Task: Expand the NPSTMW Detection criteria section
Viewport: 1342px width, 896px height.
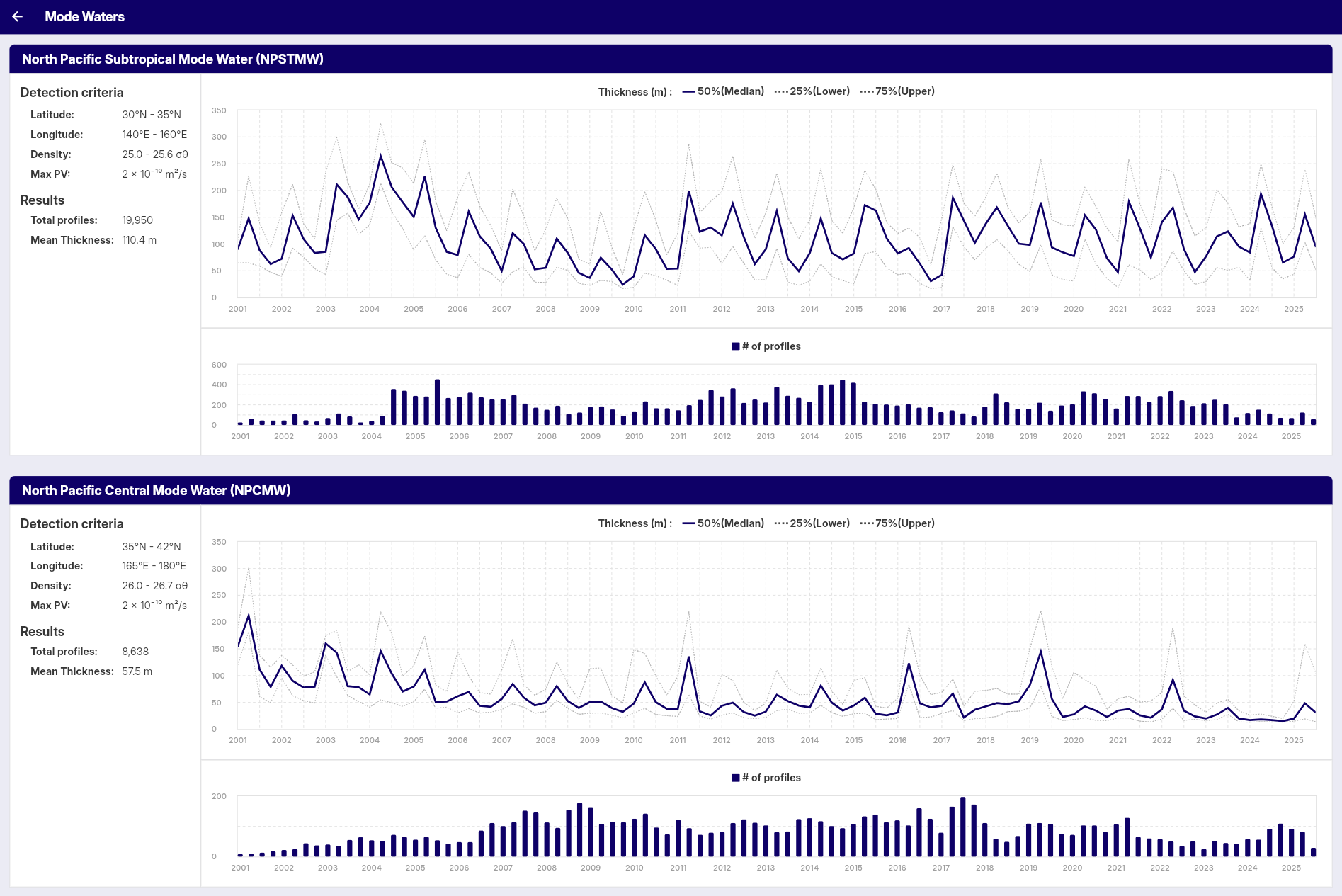Action: click(72, 92)
